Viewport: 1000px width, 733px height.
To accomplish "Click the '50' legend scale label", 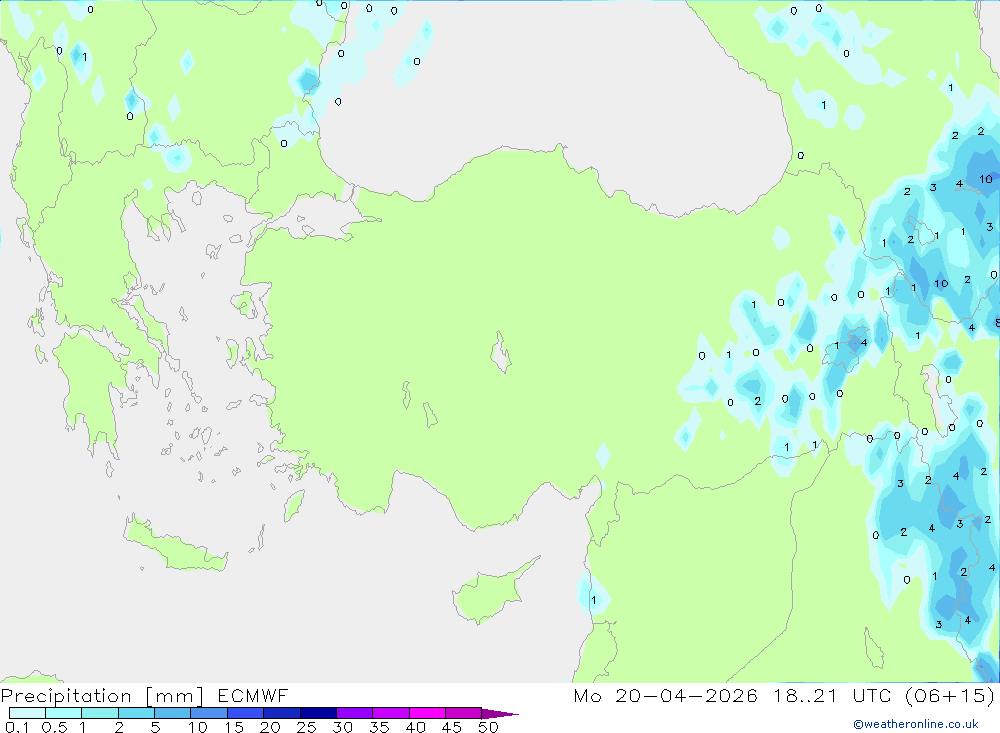I will point(488,727).
